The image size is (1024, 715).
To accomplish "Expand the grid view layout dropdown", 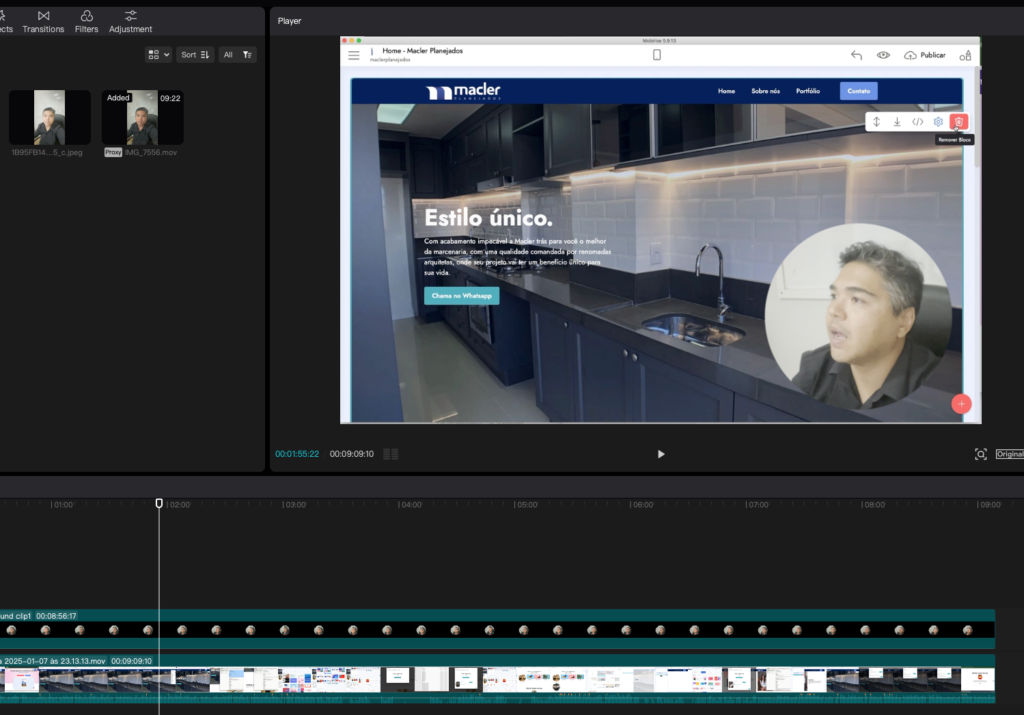I will (158, 55).
